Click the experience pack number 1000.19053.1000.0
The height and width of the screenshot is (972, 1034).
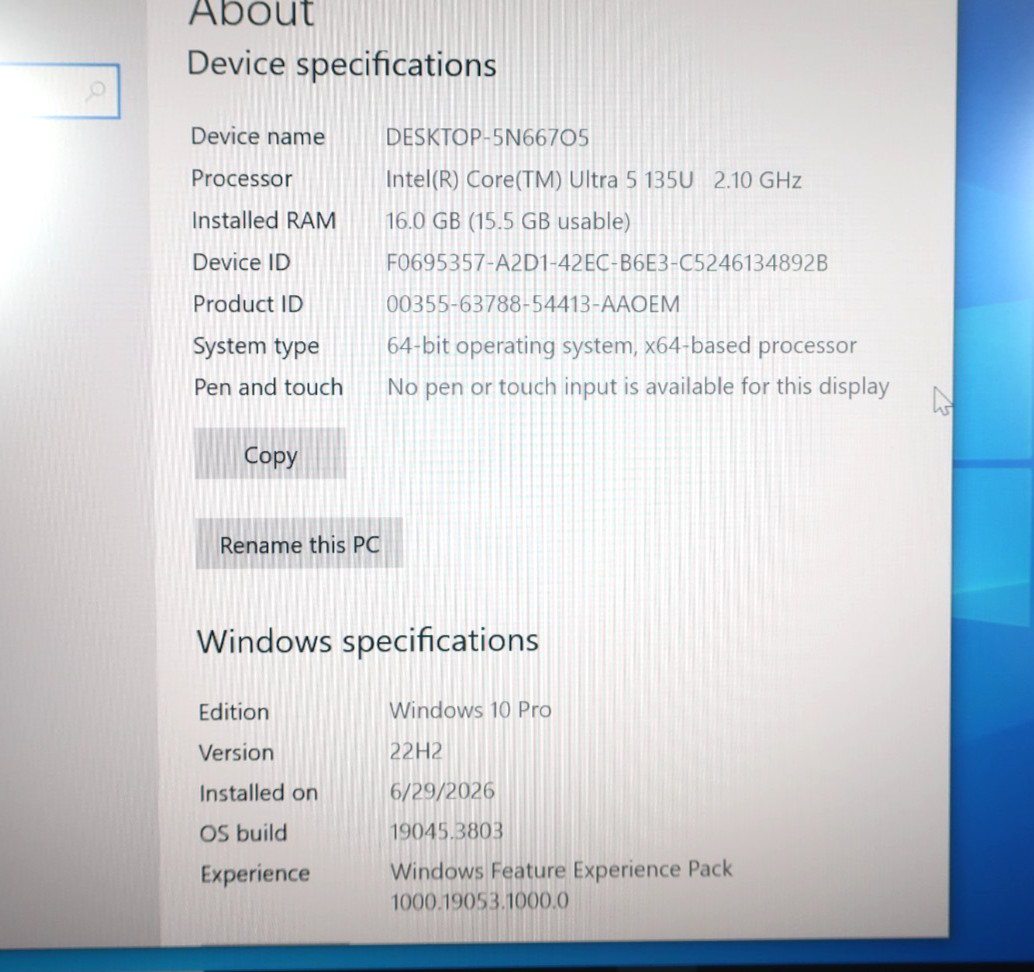click(479, 901)
